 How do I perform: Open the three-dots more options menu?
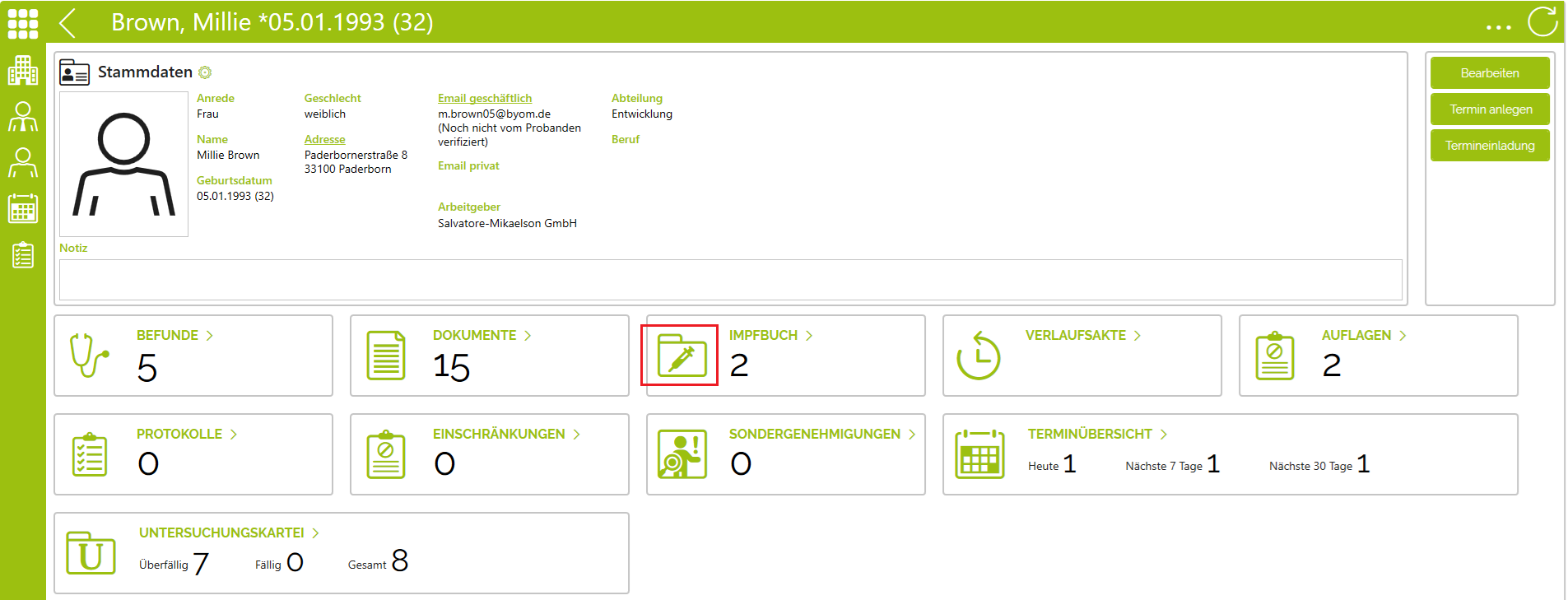[x=1498, y=27]
